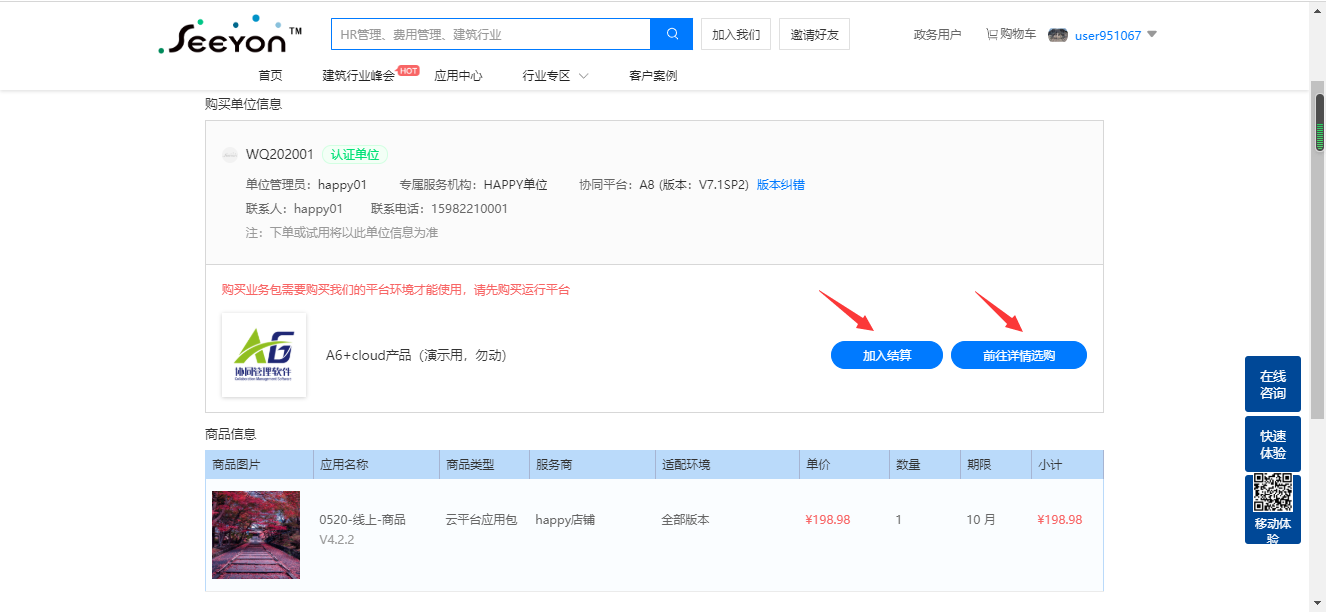The height and width of the screenshot is (612, 1326).
Task: Click the 认证单位 badge
Action: coord(355,155)
